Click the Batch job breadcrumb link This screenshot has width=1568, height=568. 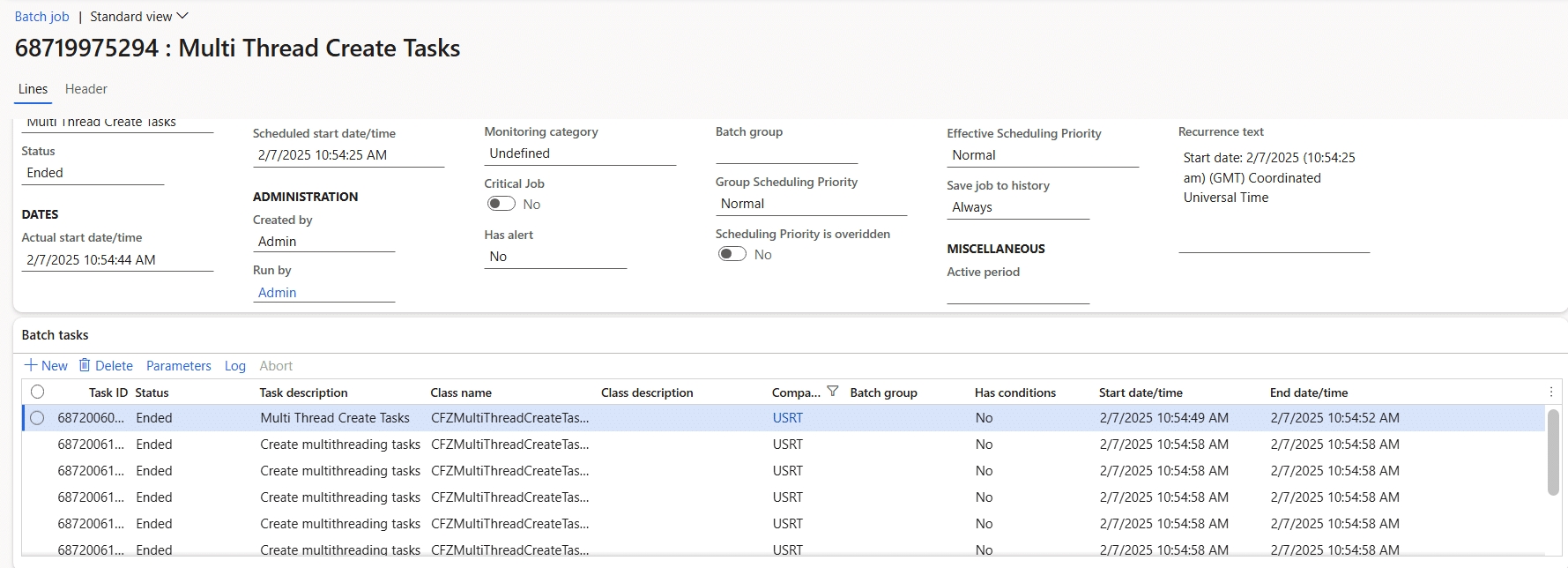tap(41, 17)
